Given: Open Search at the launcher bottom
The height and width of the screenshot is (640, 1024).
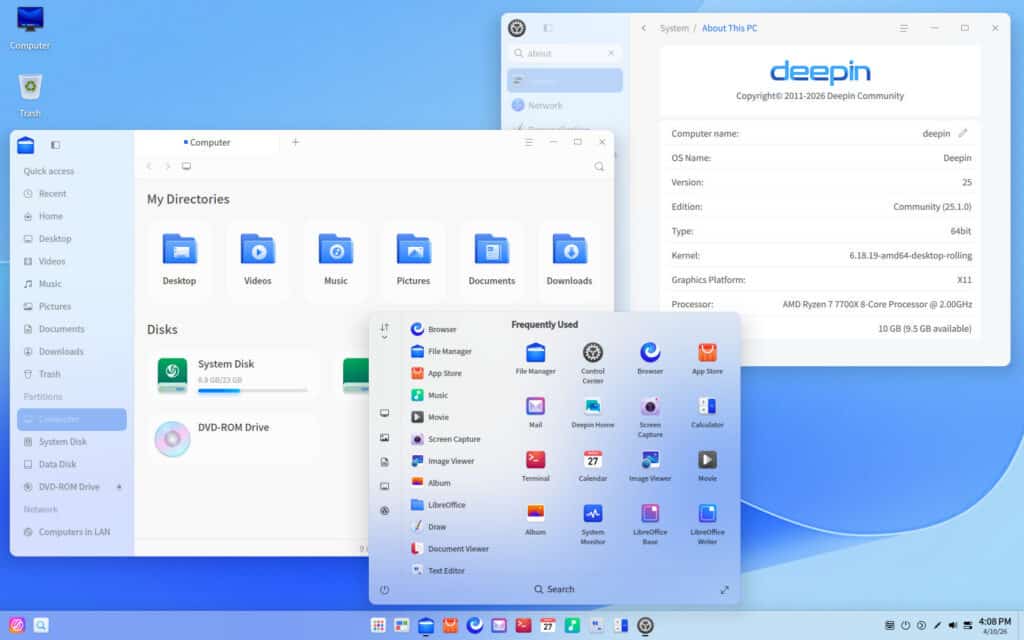Looking at the screenshot, I should click(x=554, y=589).
